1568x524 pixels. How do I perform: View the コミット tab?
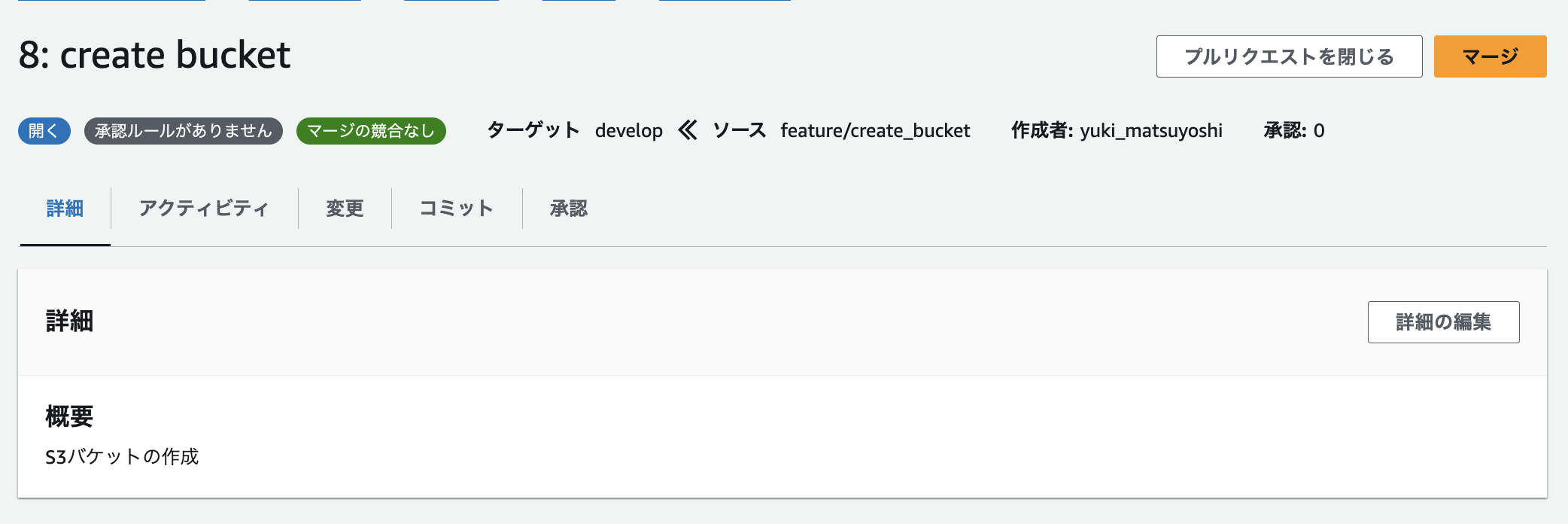[x=457, y=209]
